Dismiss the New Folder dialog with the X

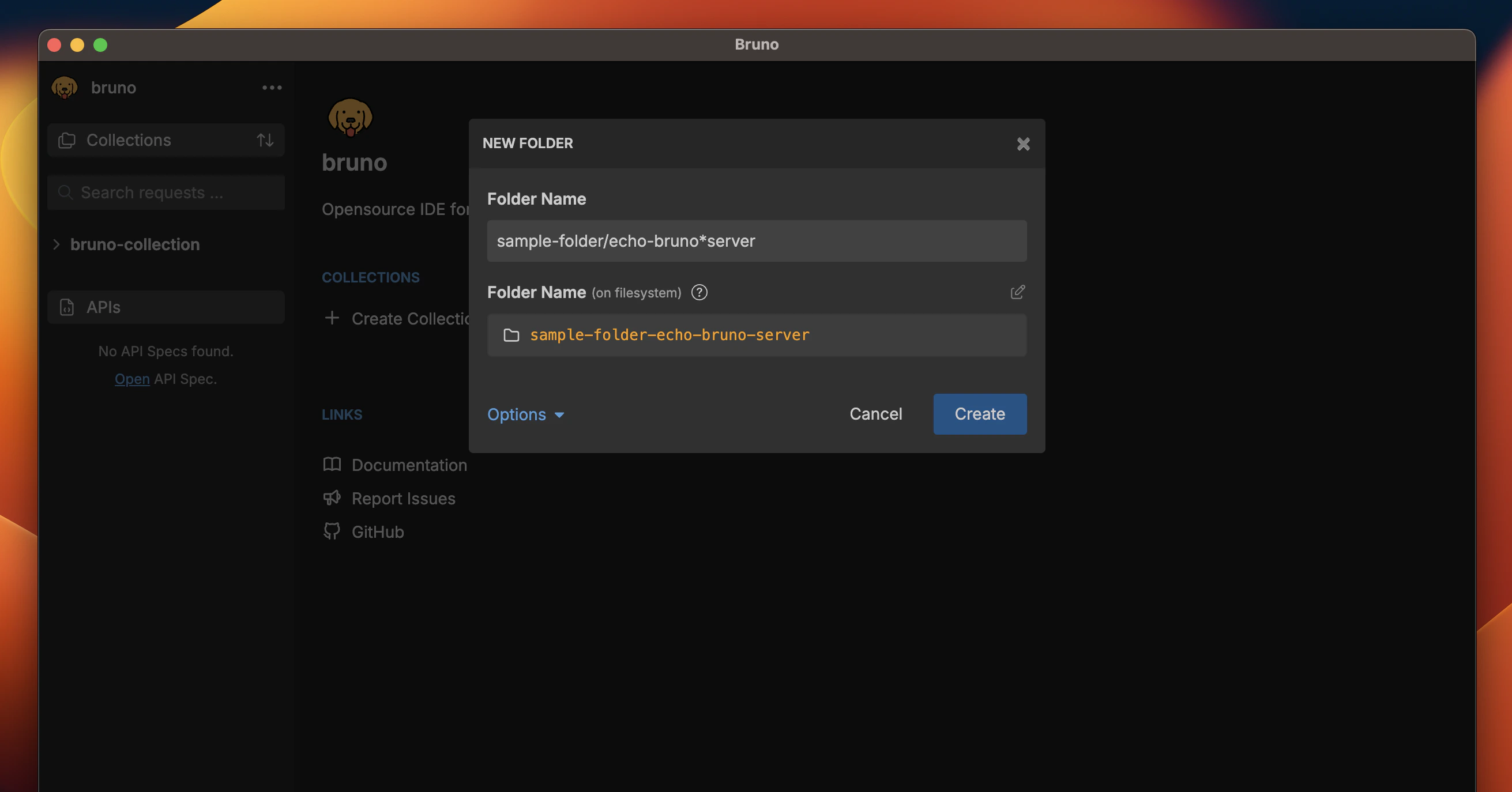[1024, 144]
